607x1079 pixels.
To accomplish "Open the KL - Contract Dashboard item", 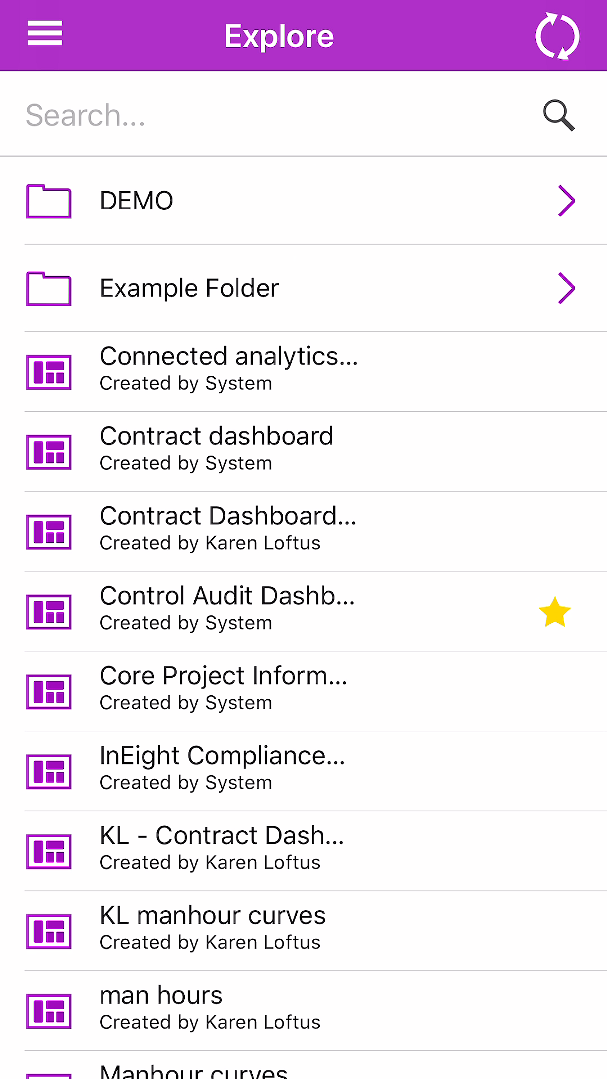I will [222, 847].
